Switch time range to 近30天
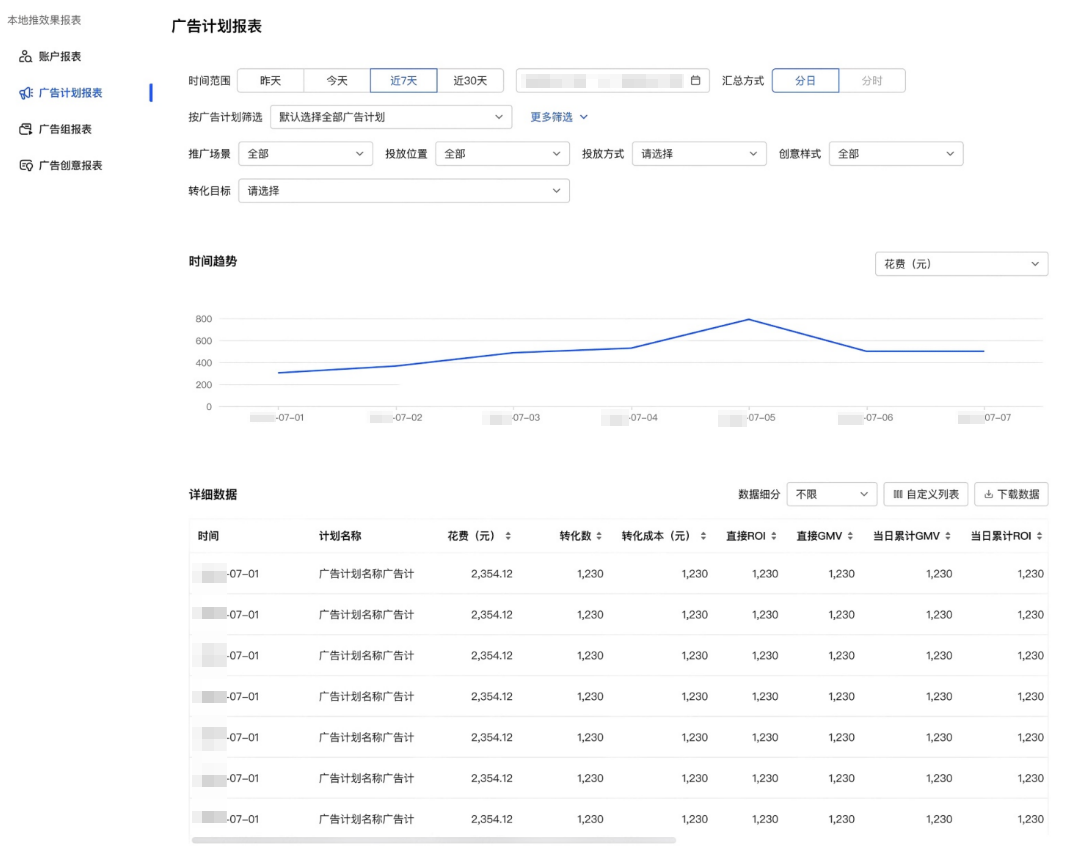 coord(470,81)
